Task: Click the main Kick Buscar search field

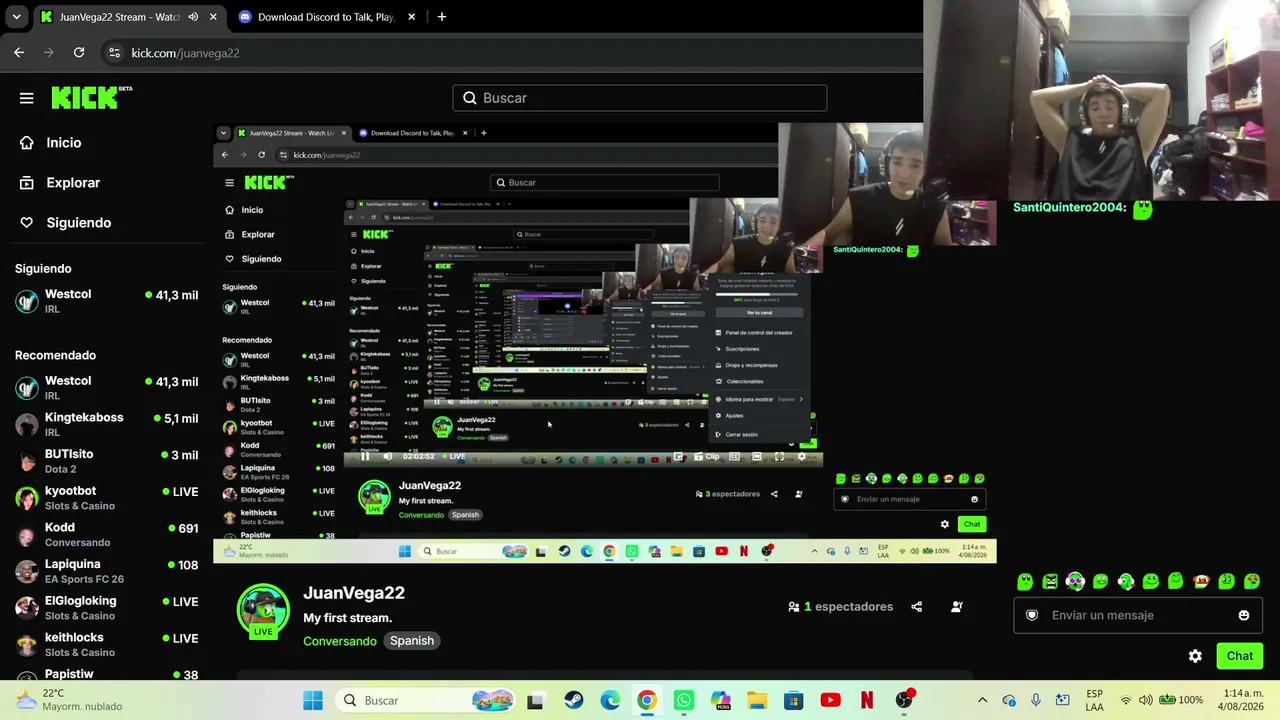Action: click(640, 98)
